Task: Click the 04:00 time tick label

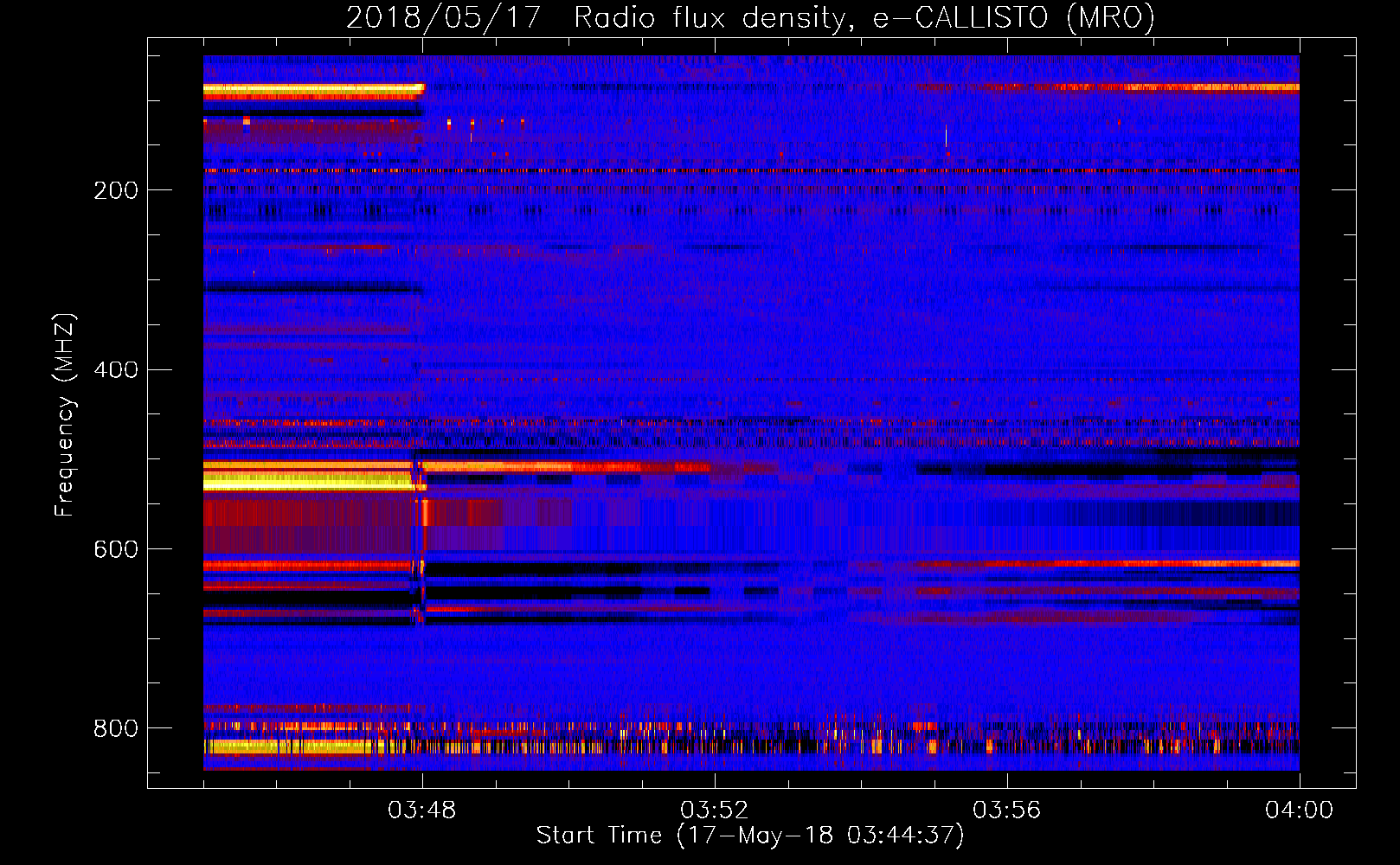Action: 1300,811
